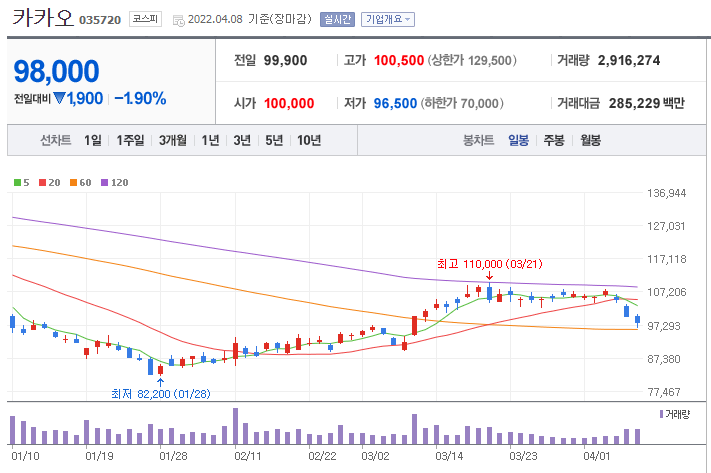The image size is (711, 473).
Task: Click the 거래량 value 2,916,274
Action: click(x=629, y=60)
